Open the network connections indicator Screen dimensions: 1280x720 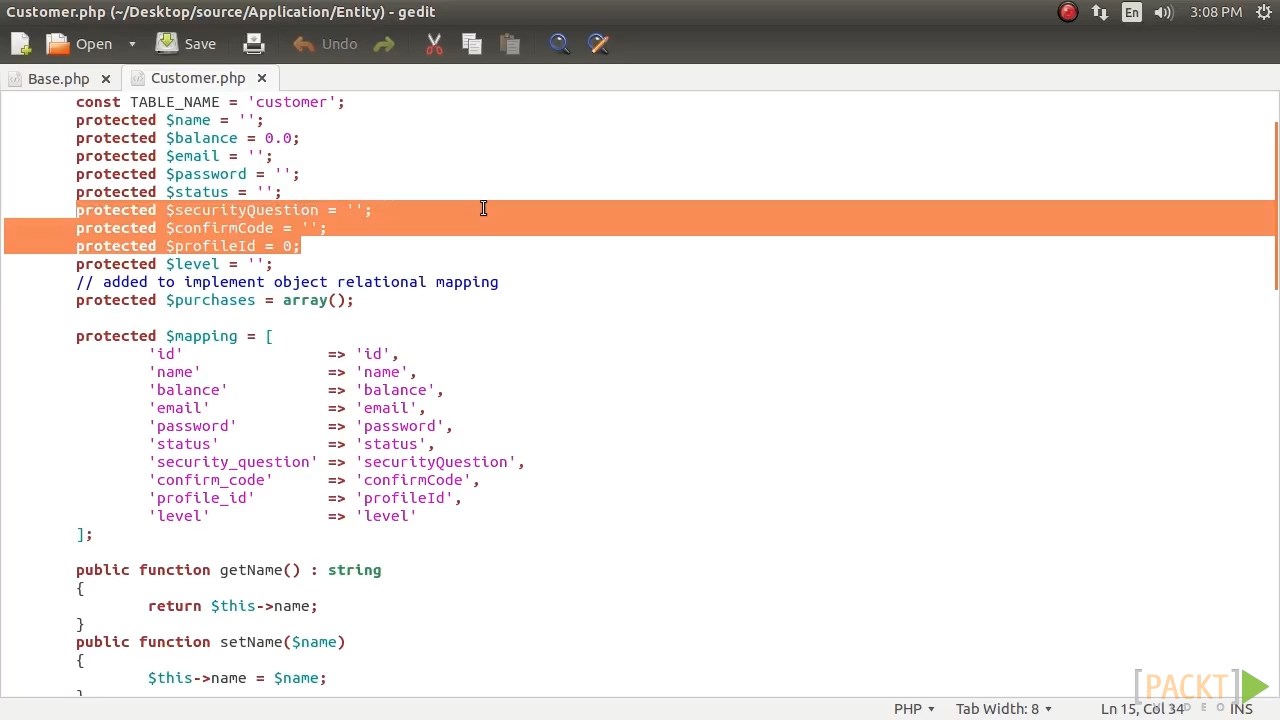pos(1100,12)
